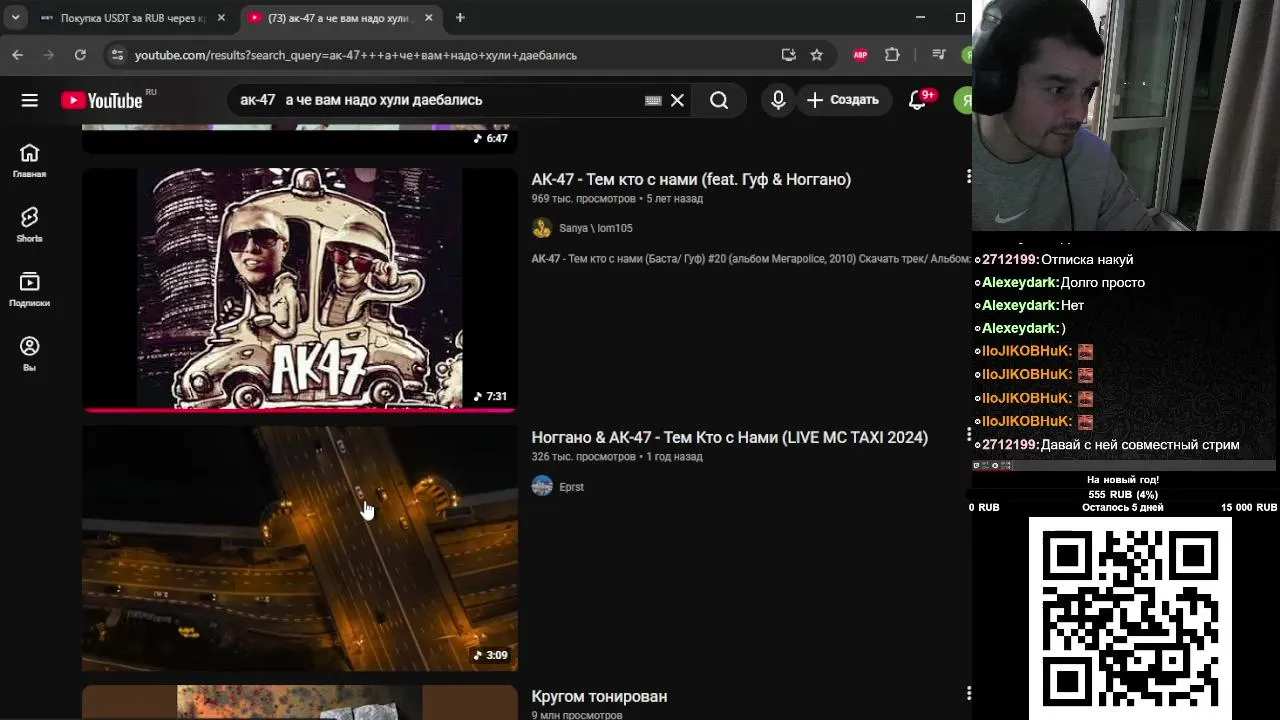Run the search with magnifier button
The image size is (1280, 720).
[x=719, y=100]
